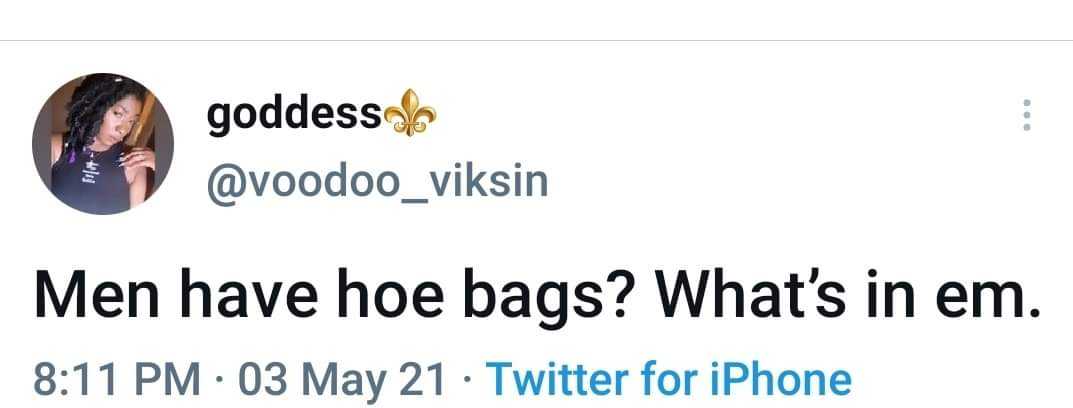
Task: Tap the face in the avatar photo
Action: coord(112,129)
